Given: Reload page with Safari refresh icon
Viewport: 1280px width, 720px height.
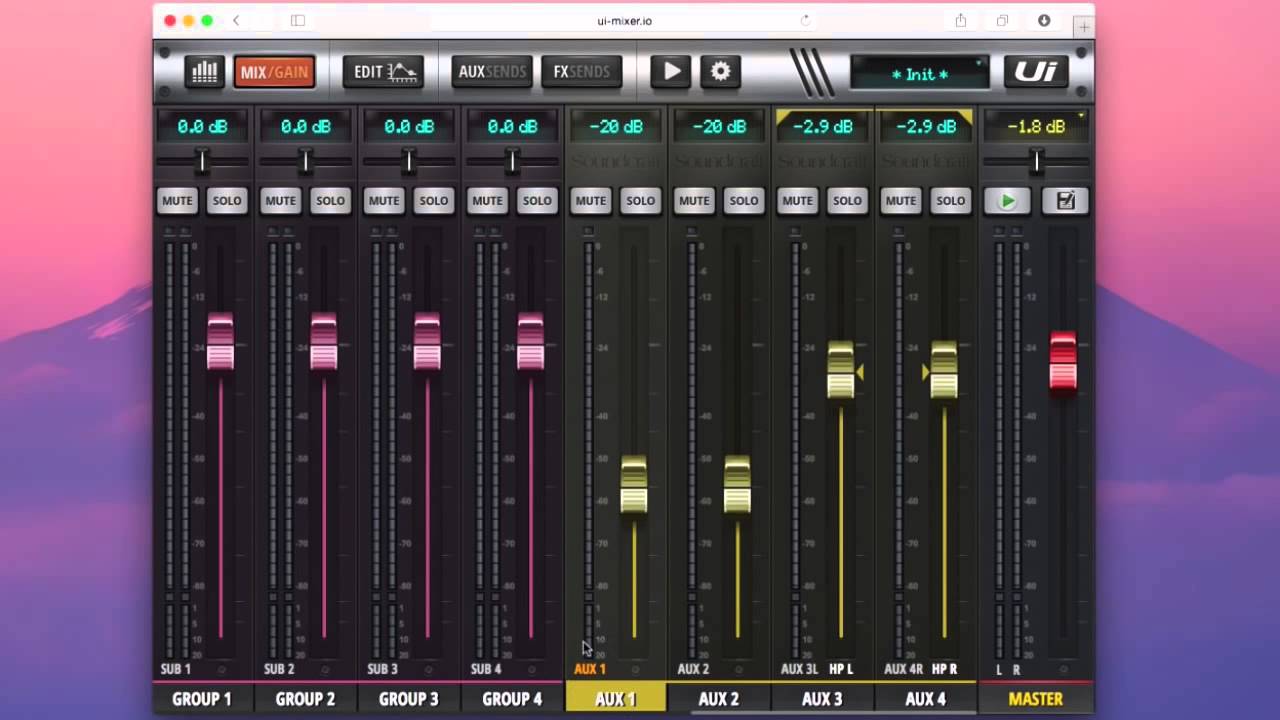Looking at the screenshot, I should click(x=805, y=20).
